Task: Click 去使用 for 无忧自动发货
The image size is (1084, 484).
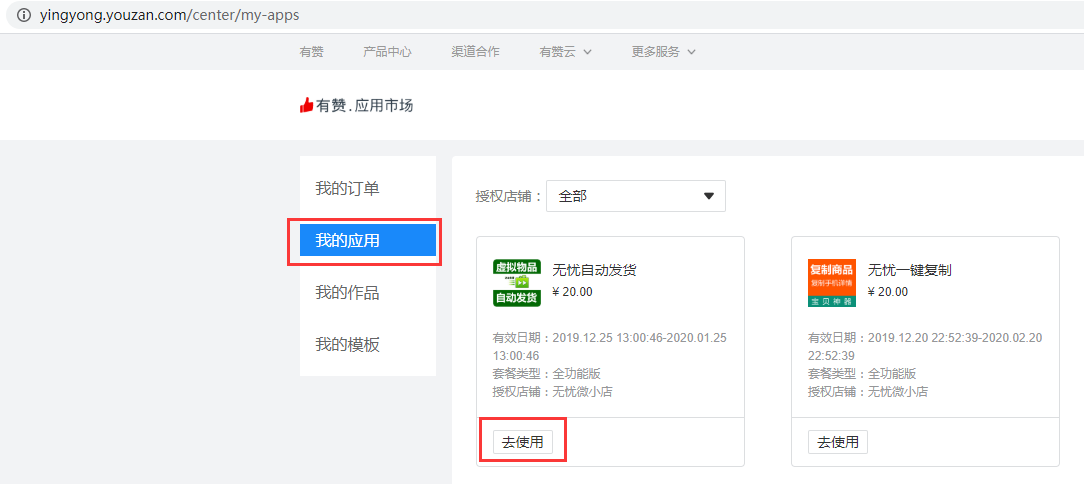Action: 523,442
